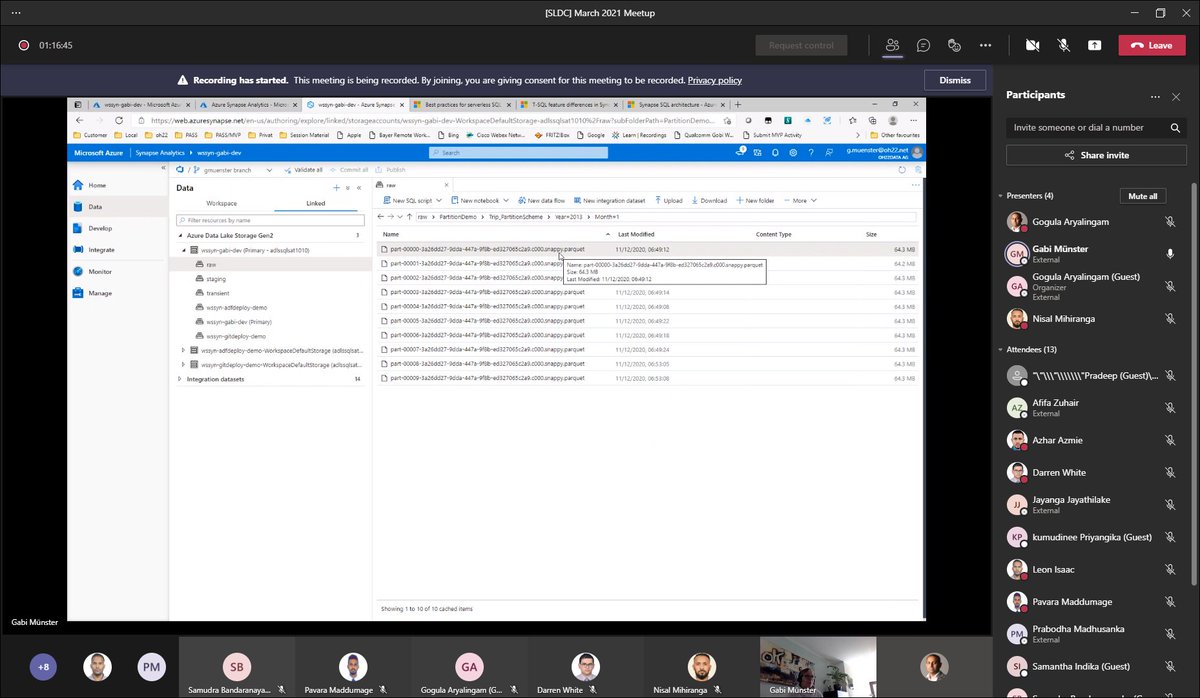Select presenter Gabi Münster in list

[x=1092, y=253]
